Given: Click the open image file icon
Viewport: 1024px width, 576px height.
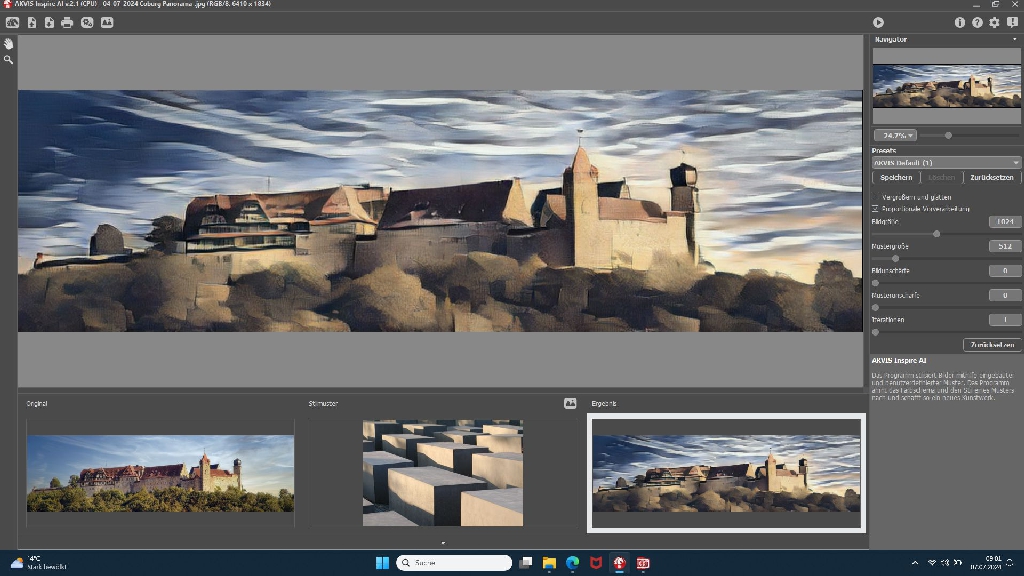Looking at the screenshot, I should [31, 23].
